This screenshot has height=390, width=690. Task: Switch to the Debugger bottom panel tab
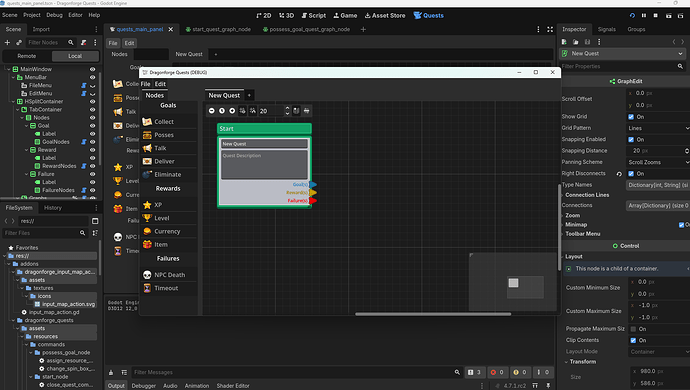tap(143, 386)
